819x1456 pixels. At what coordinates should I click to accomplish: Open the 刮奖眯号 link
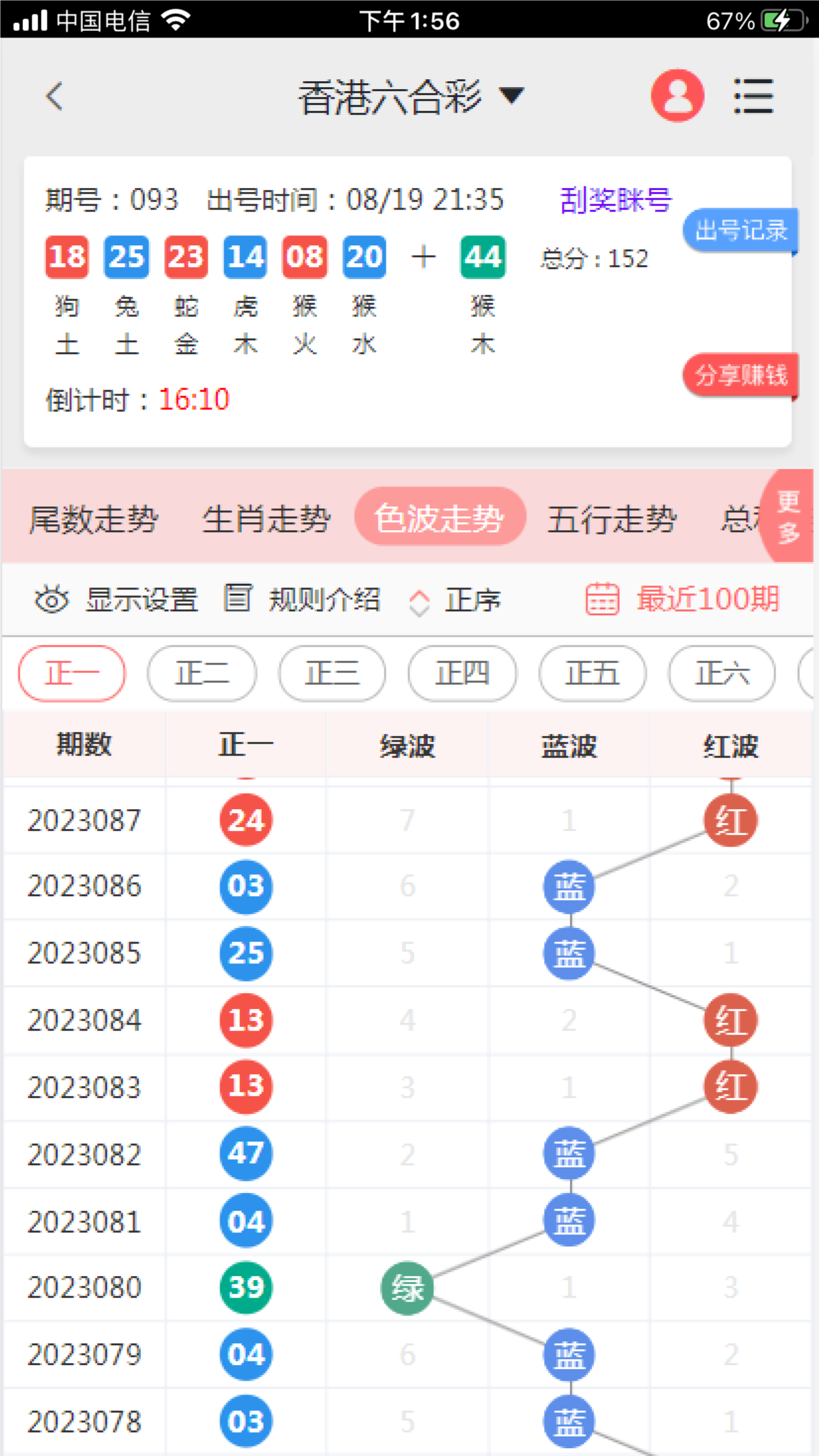[x=615, y=200]
